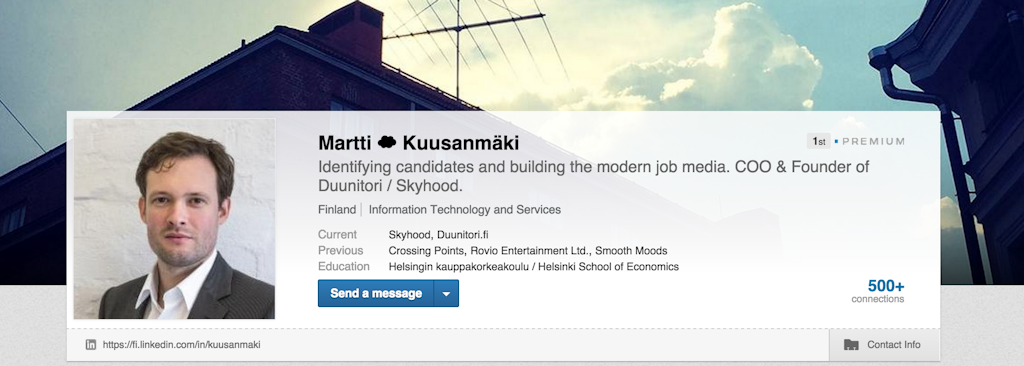
Task: Click the 1st degree connection badge
Action: pyautogui.click(x=819, y=141)
